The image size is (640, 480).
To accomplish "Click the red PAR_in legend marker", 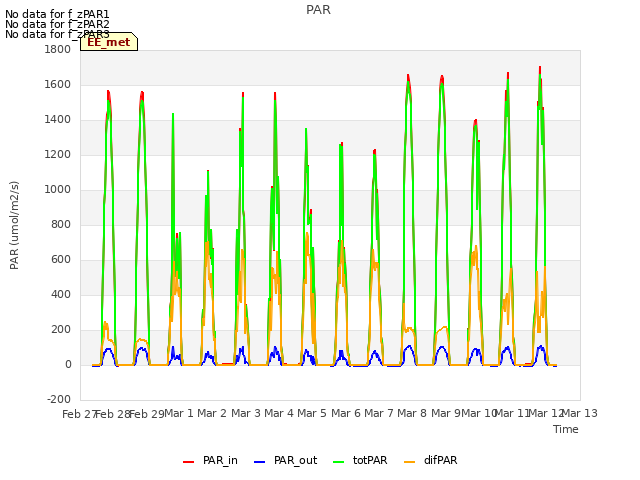I will pos(189,462).
